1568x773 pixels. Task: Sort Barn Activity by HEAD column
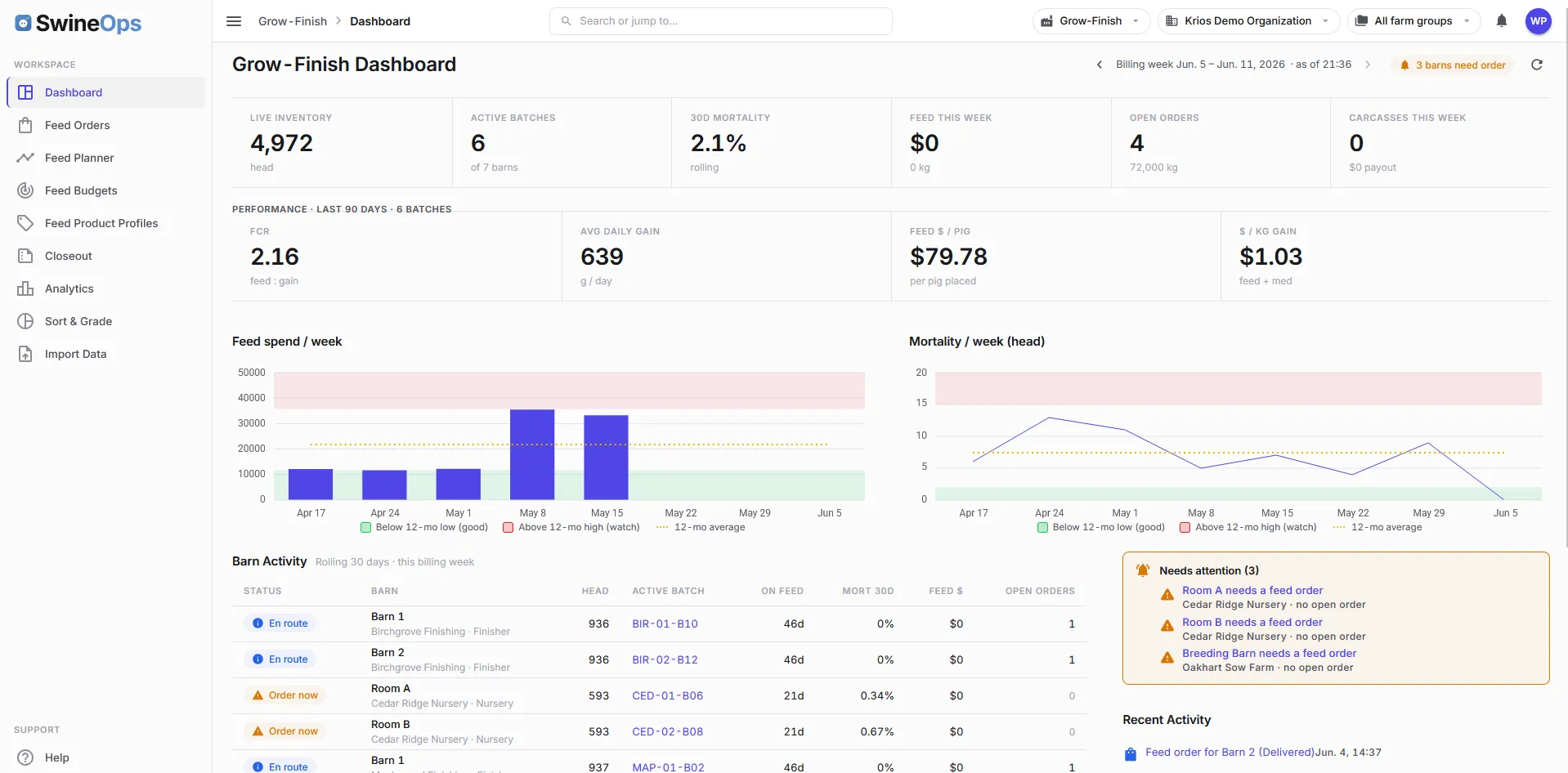(595, 591)
